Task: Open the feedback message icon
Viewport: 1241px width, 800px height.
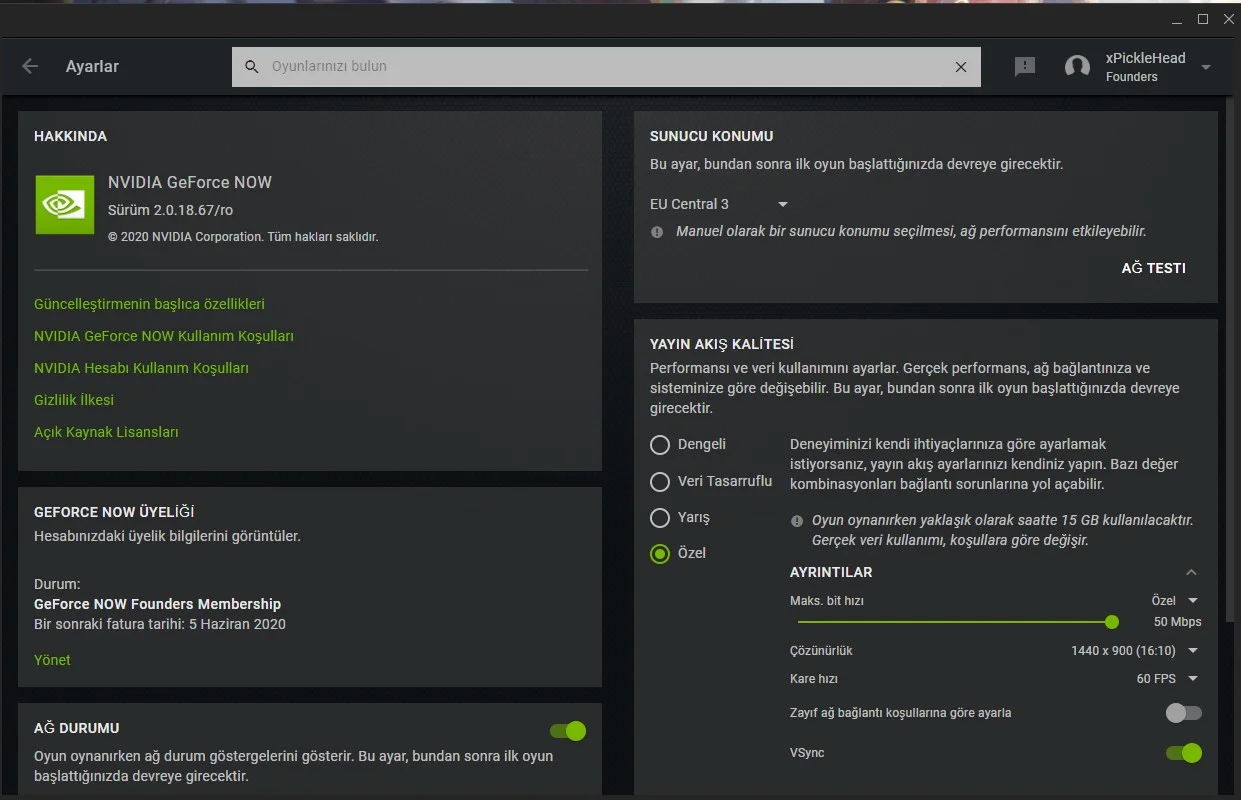Action: [1025, 67]
